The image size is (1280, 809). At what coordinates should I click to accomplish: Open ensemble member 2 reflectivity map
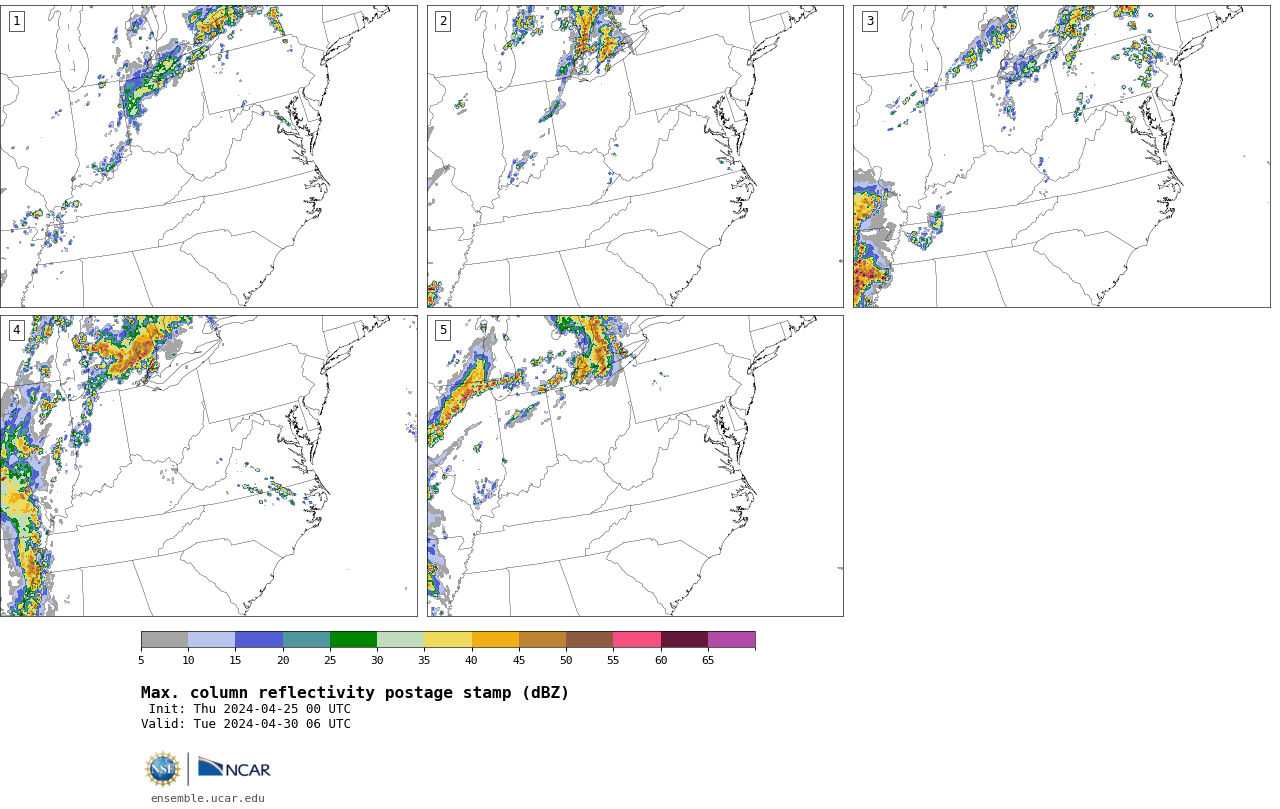[635, 156]
